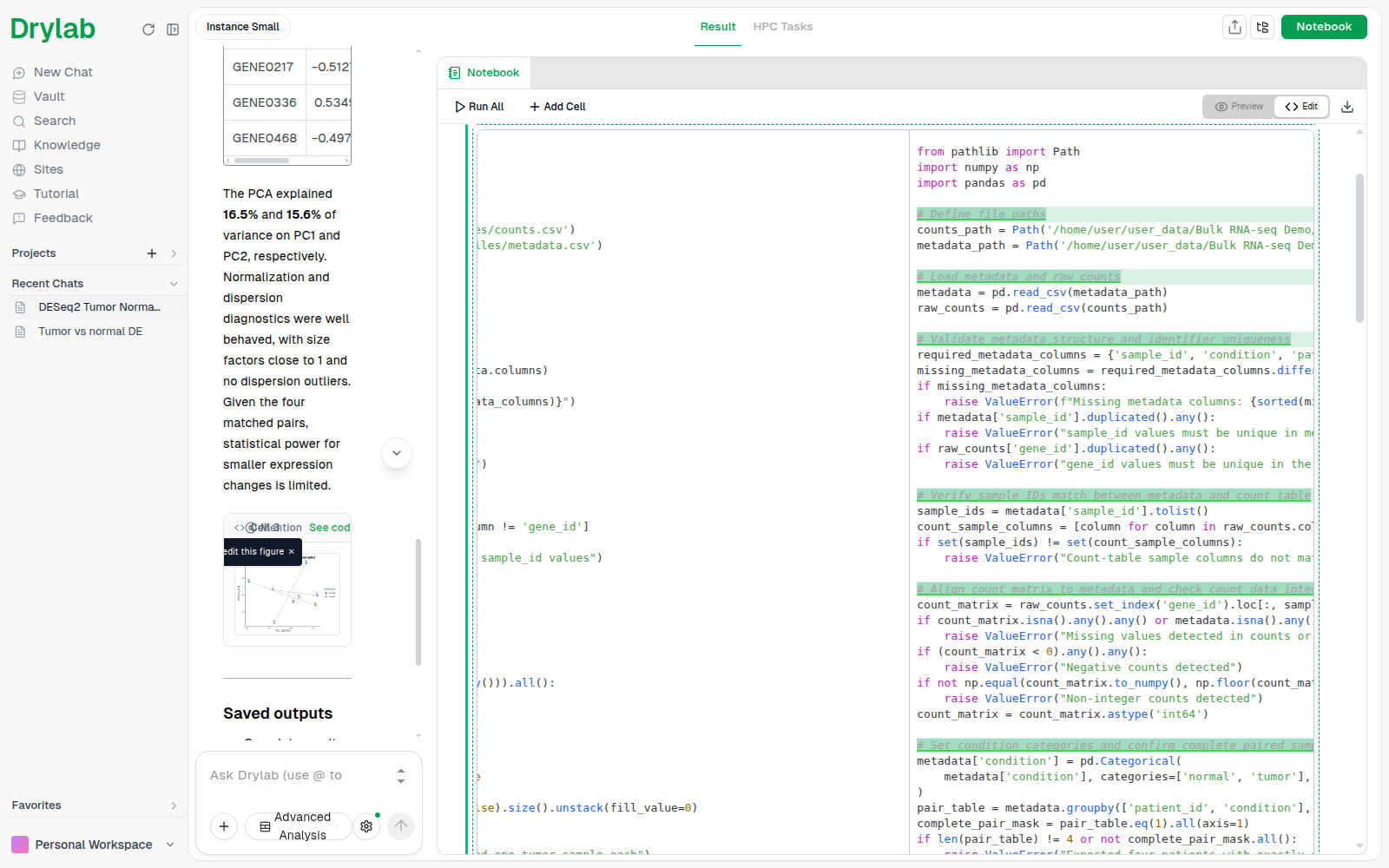Click the Saved outputs heading
1389x868 pixels.
[278, 713]
